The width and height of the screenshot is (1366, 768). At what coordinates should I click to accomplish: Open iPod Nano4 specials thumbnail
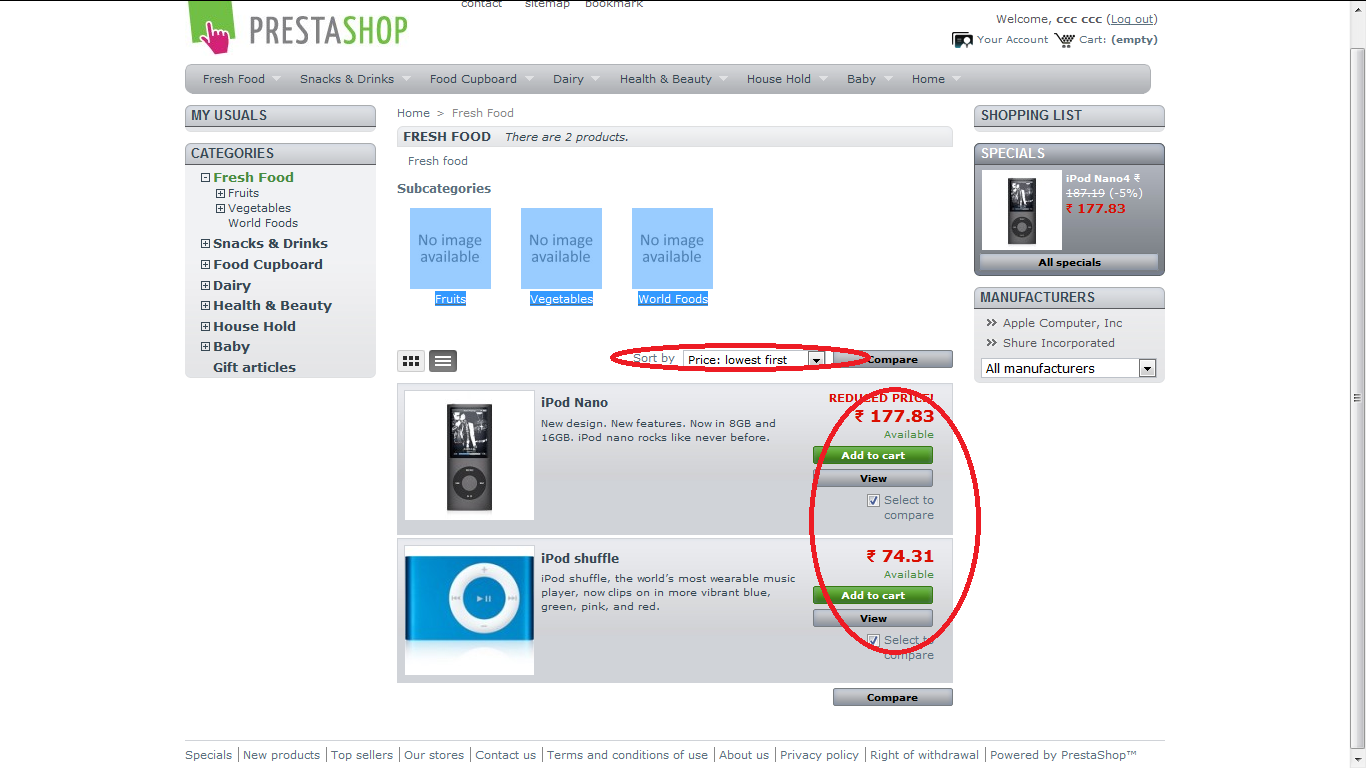1021,210
